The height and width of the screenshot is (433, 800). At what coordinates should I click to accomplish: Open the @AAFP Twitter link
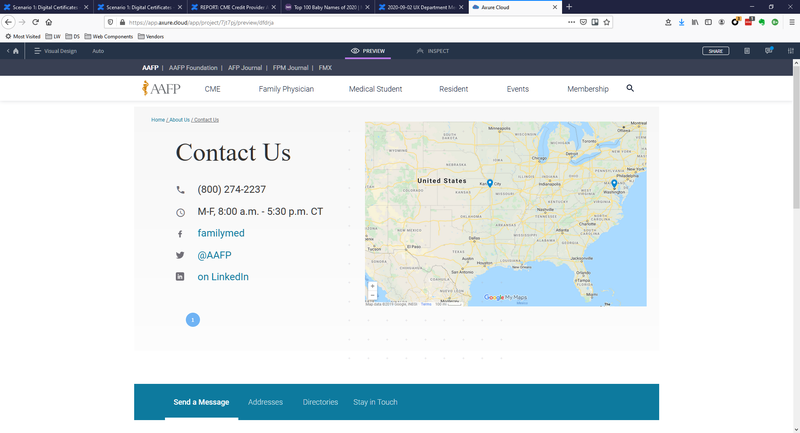(x=214, y=255)
